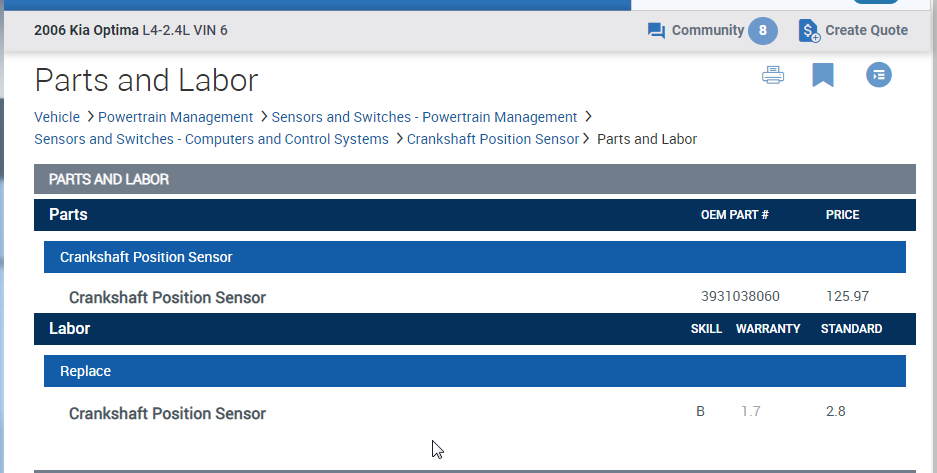
Task: Navigate to Powertrain Management breadcrumb
Action: [x=176, y=117]
